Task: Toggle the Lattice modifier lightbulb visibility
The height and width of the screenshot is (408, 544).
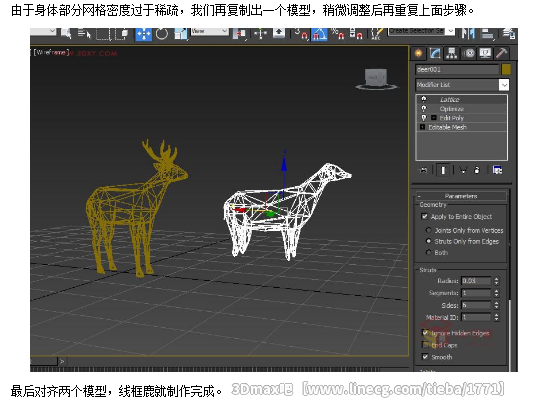Action: coord(424,99)
